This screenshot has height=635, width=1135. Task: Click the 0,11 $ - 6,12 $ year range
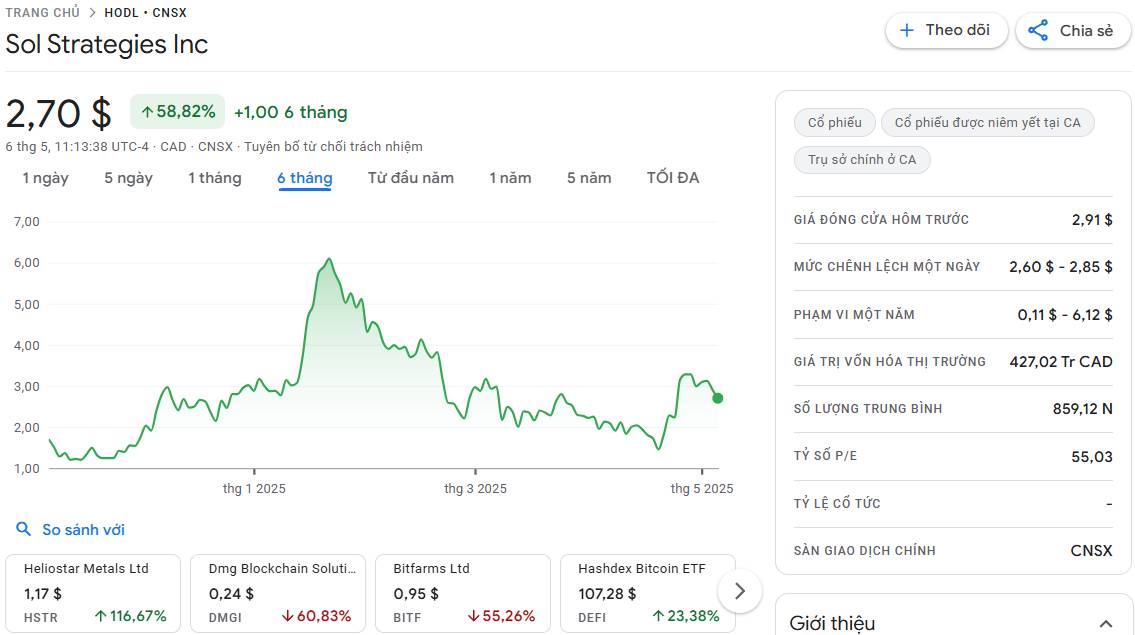(x=1066, y=314)
